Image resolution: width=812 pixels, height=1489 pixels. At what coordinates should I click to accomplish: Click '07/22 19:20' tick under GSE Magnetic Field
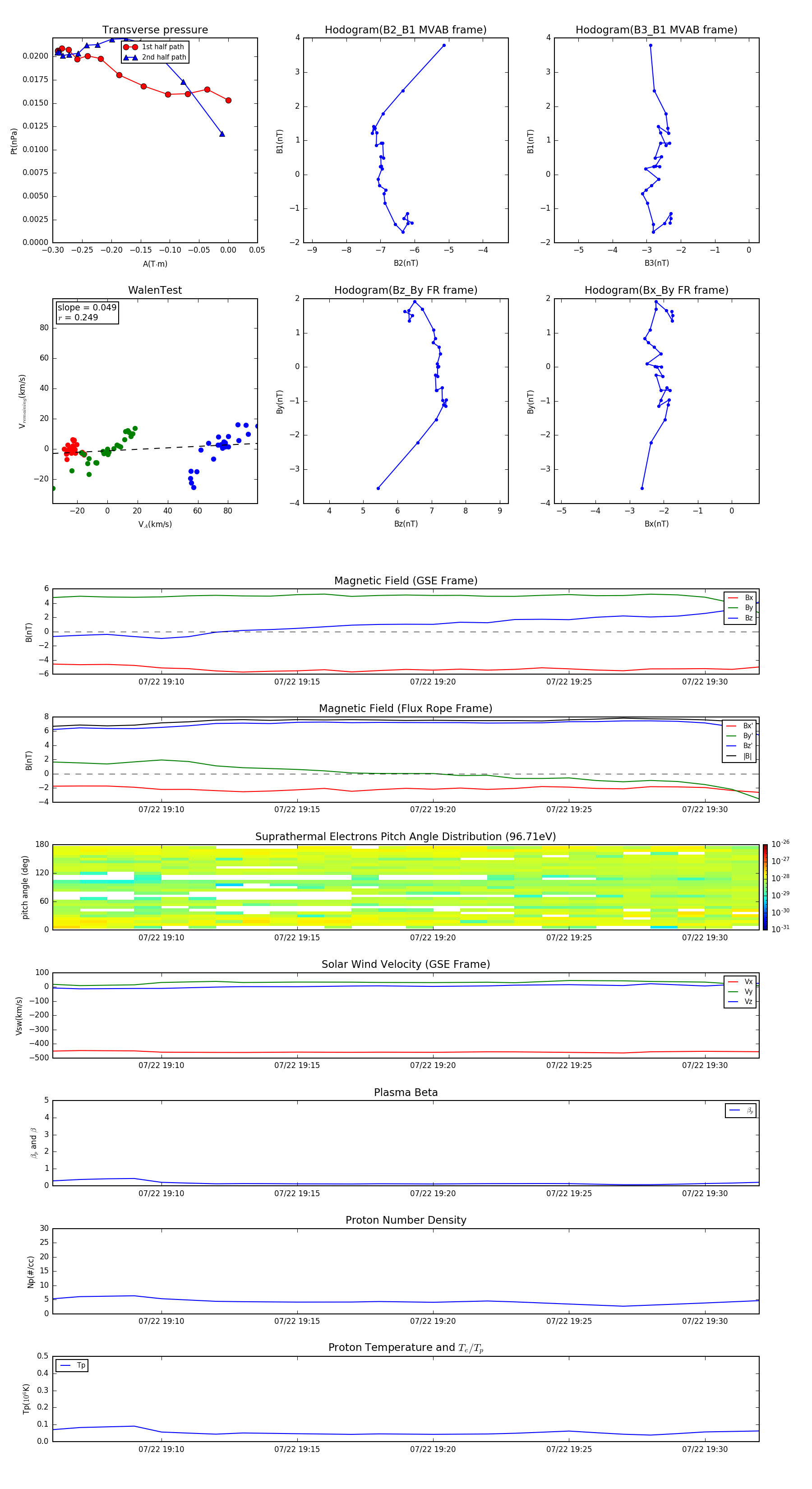click(433, 682)
